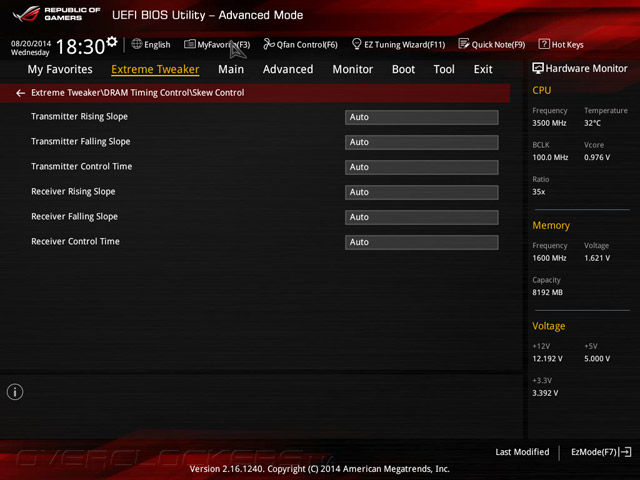View Last Modified settings

tap(522, 452)
